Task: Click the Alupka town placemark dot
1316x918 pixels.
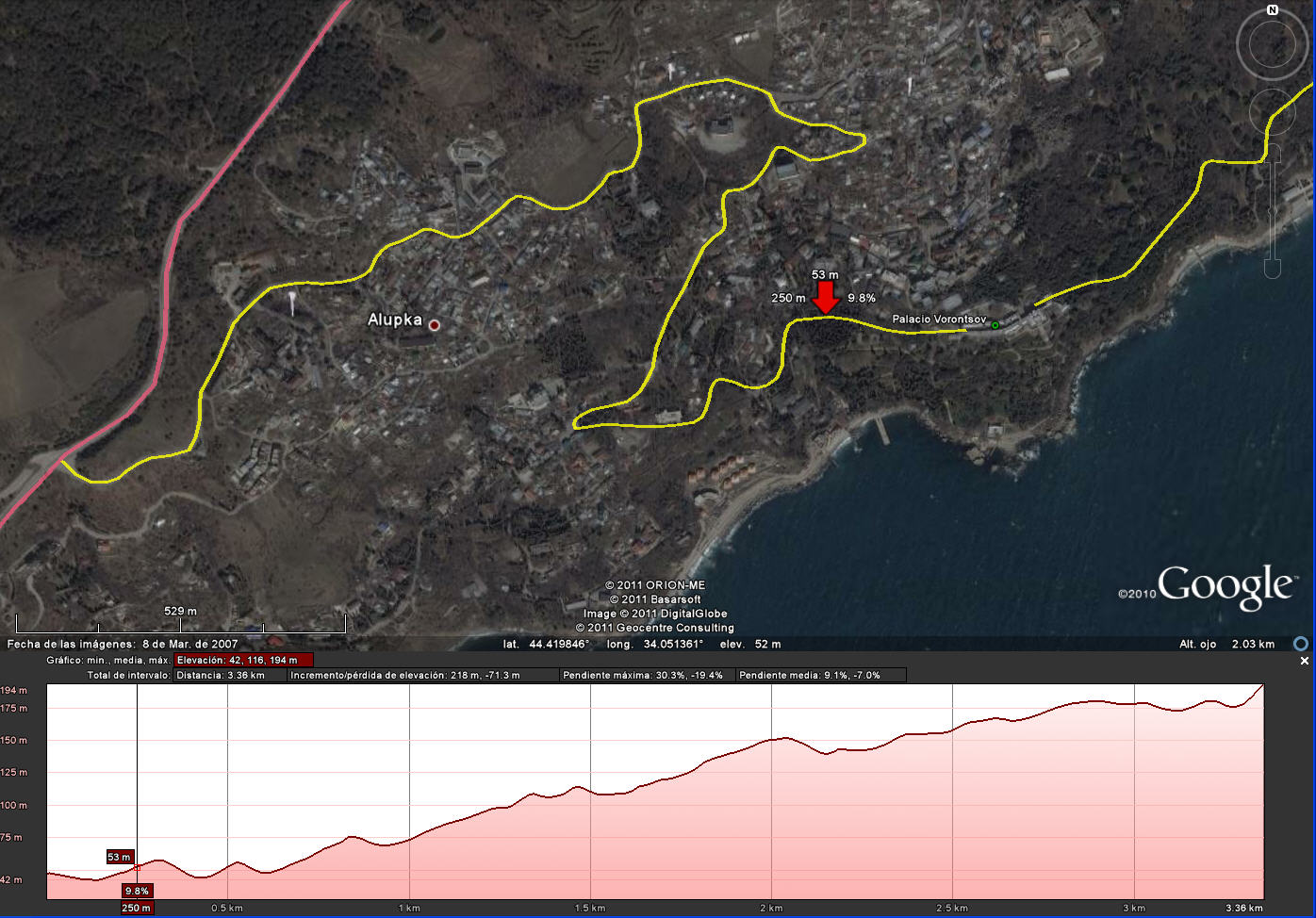Action: (434, 325)
